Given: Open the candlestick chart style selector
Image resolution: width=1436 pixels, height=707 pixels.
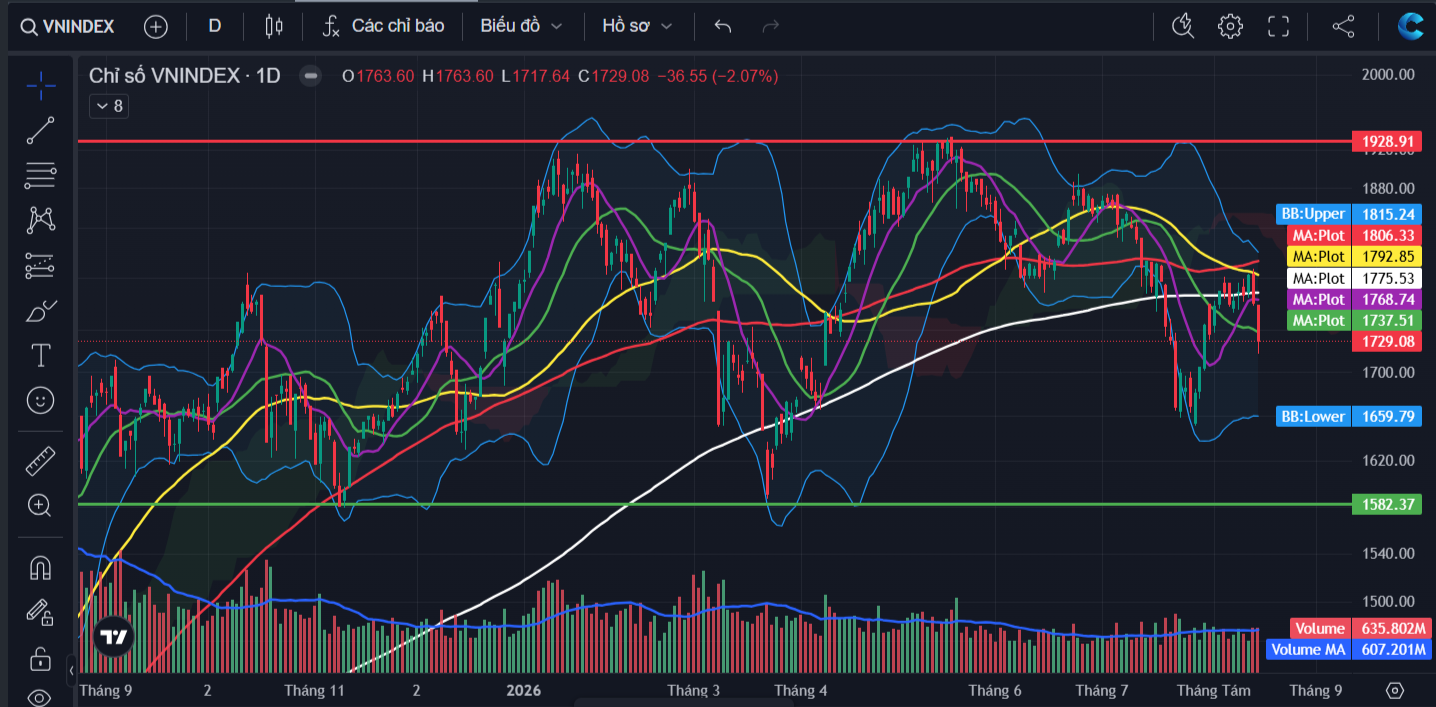Looking at the screenshot, I should 273,26.
